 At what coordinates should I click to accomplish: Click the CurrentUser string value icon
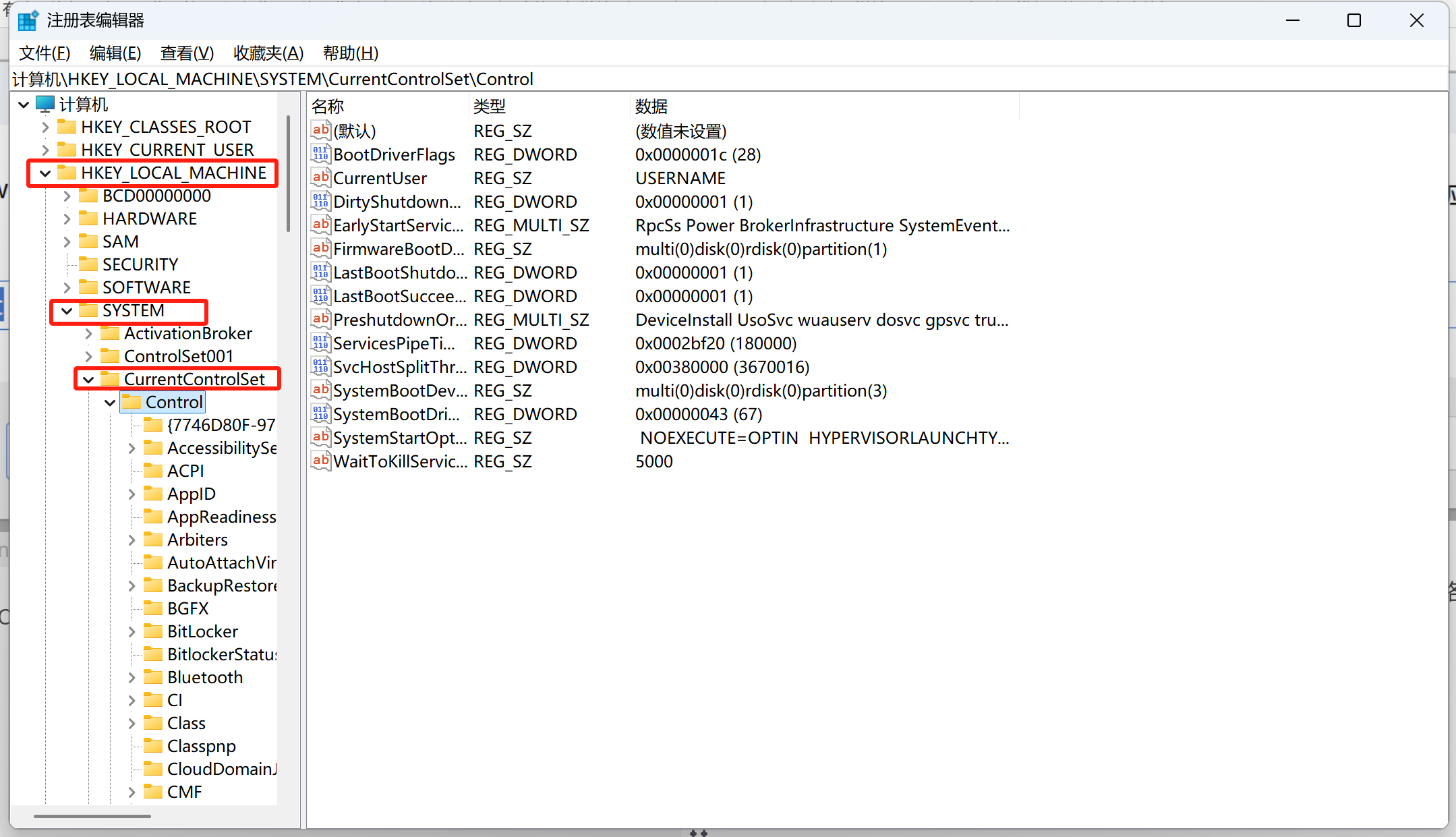320,178
